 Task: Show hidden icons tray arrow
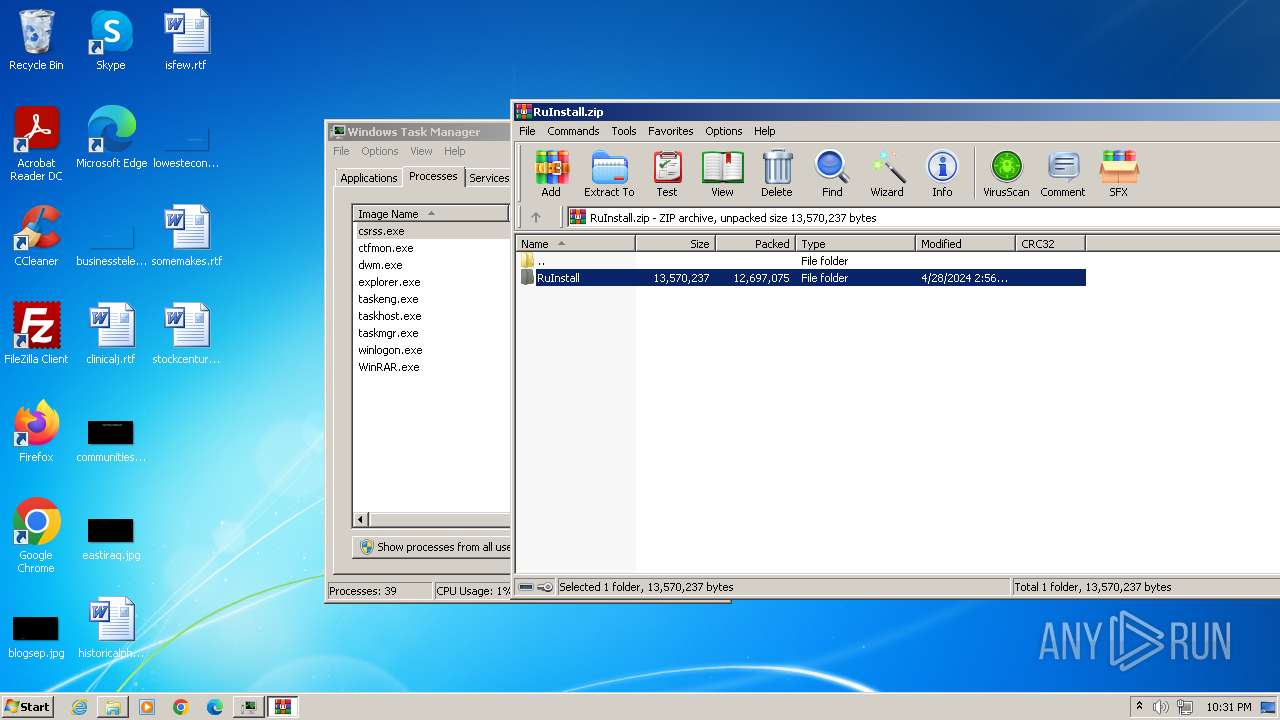1139,707
